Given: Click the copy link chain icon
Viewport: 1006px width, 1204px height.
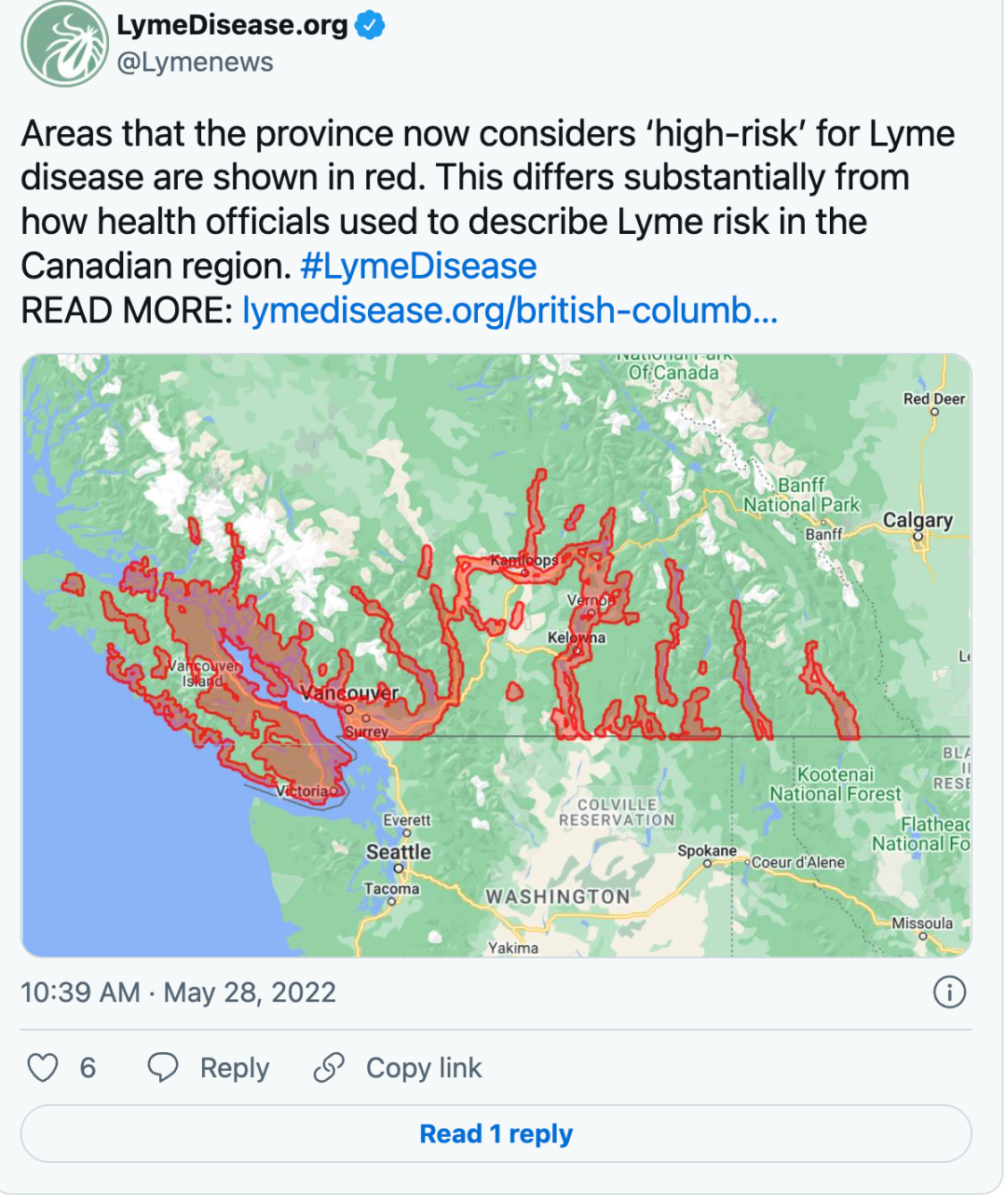Looking at the screenshot, I should click(329, 1068).
